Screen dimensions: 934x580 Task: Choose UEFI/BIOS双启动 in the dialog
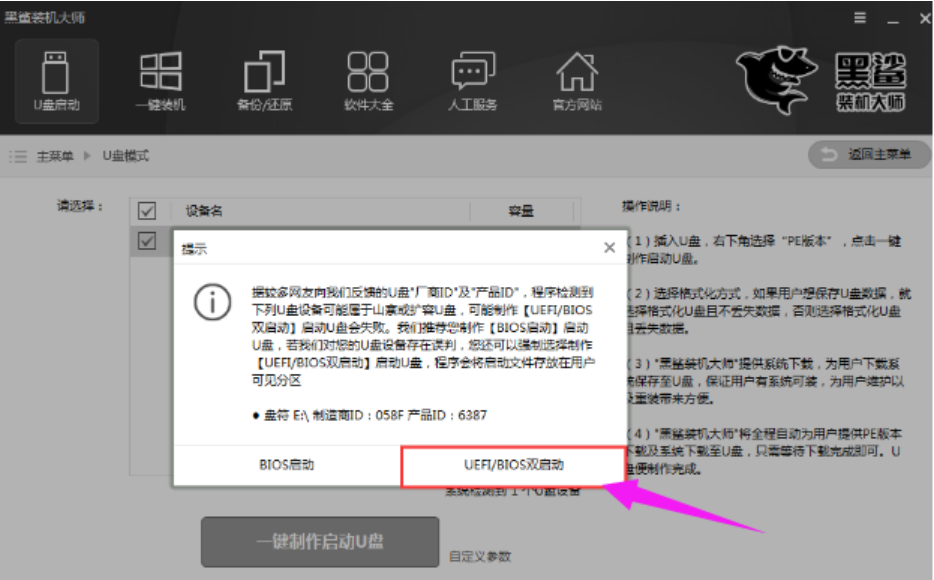513,466
